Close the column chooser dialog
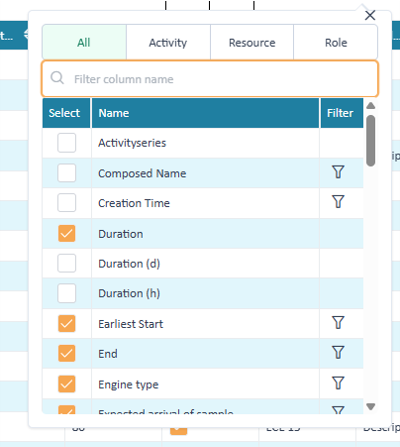Screen dimensions: 400x447 point(370,15)
